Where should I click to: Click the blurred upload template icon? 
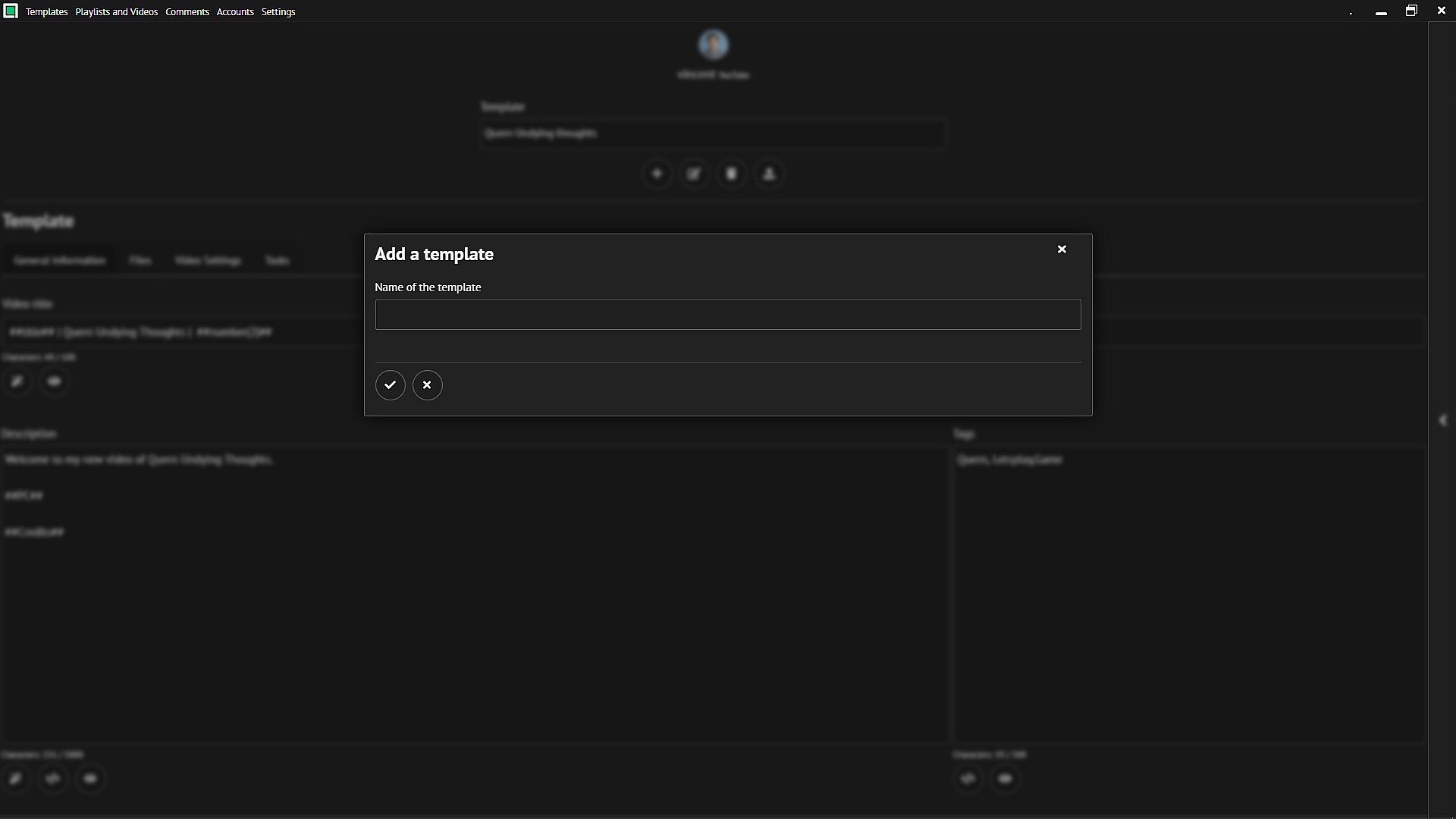pyautogui.click(x=769, y=174)
